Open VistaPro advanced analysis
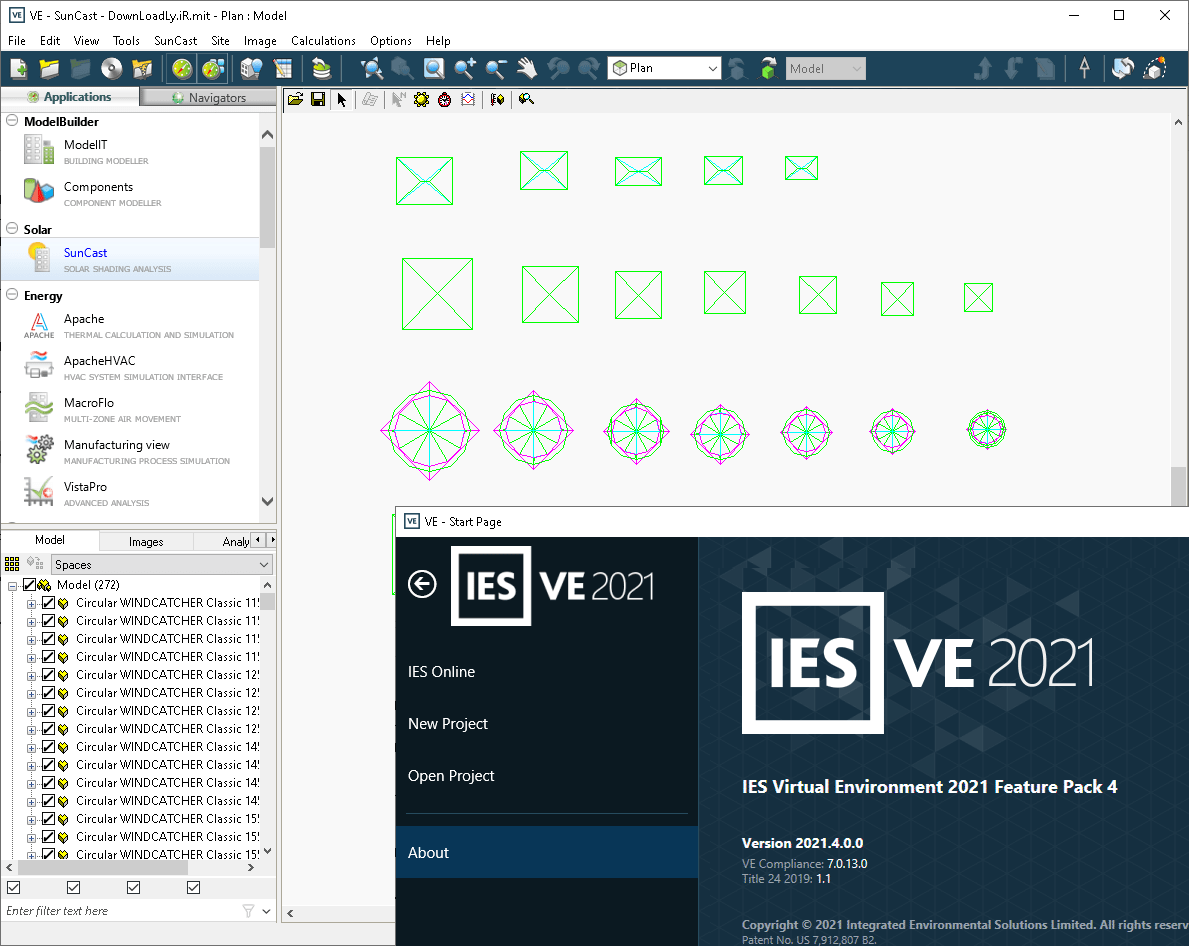 click(129, 493)
